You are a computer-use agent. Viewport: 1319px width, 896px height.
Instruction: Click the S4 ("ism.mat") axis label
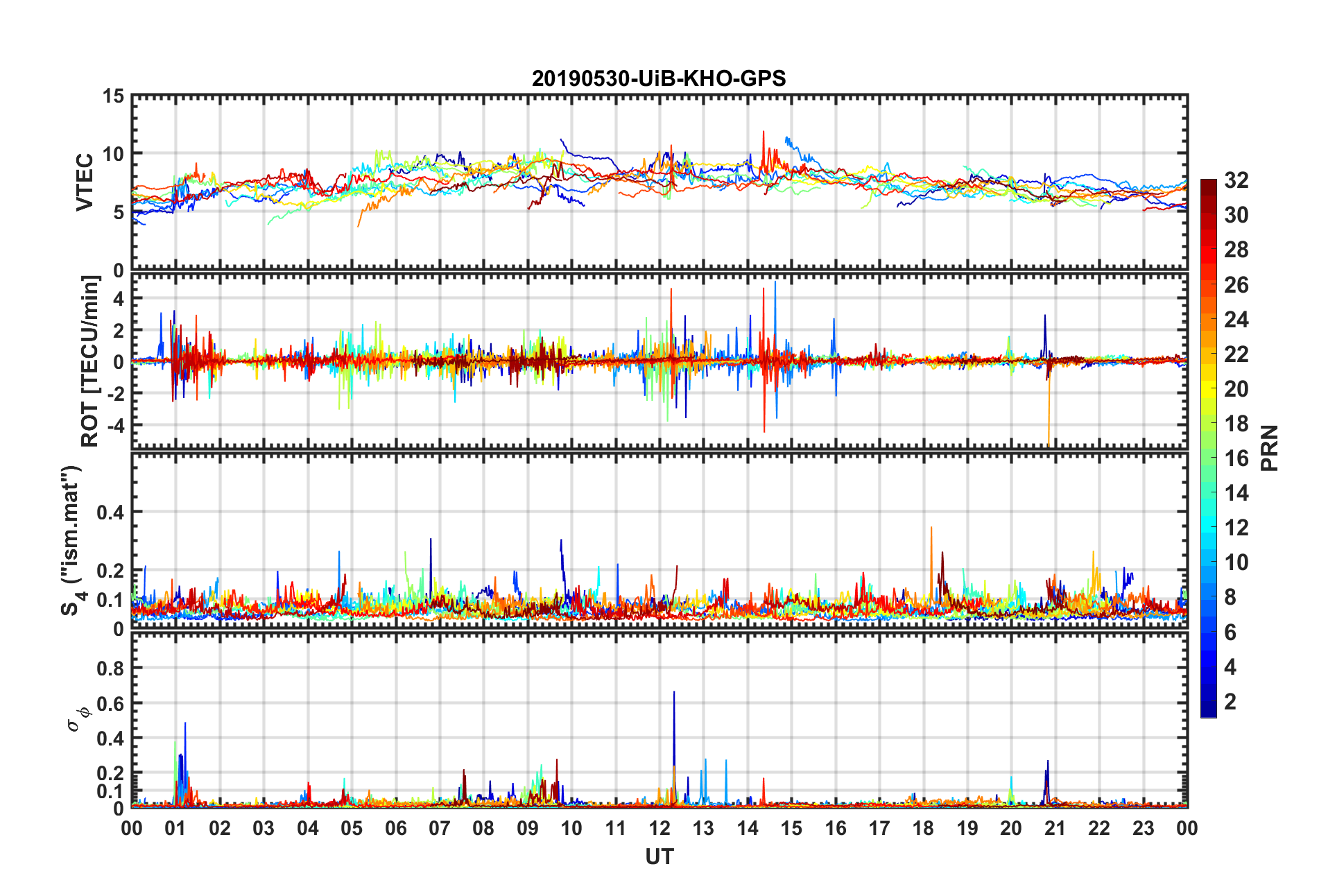click(71, 540)
